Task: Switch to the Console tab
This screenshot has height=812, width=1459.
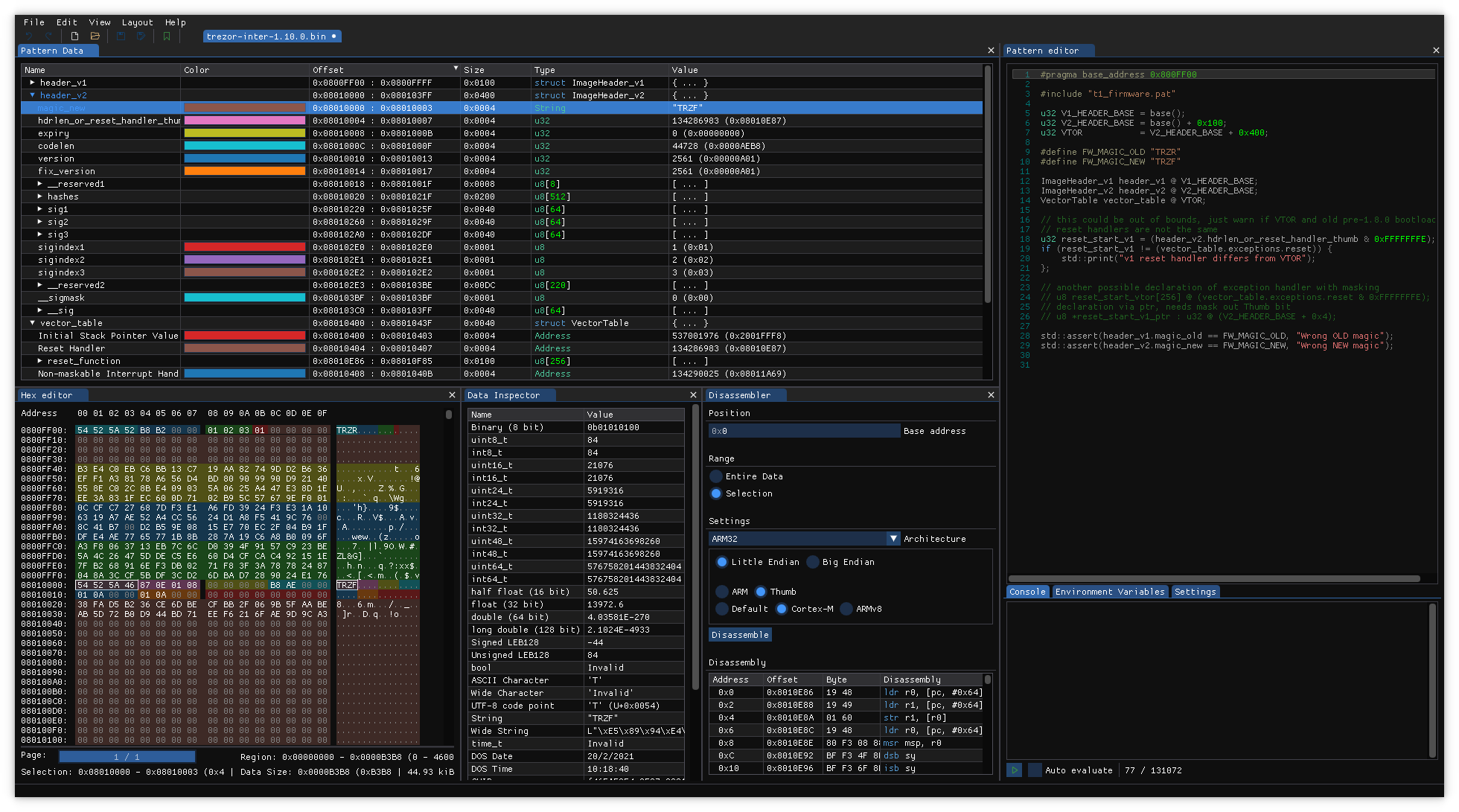Action: (x=1027, y=592)
